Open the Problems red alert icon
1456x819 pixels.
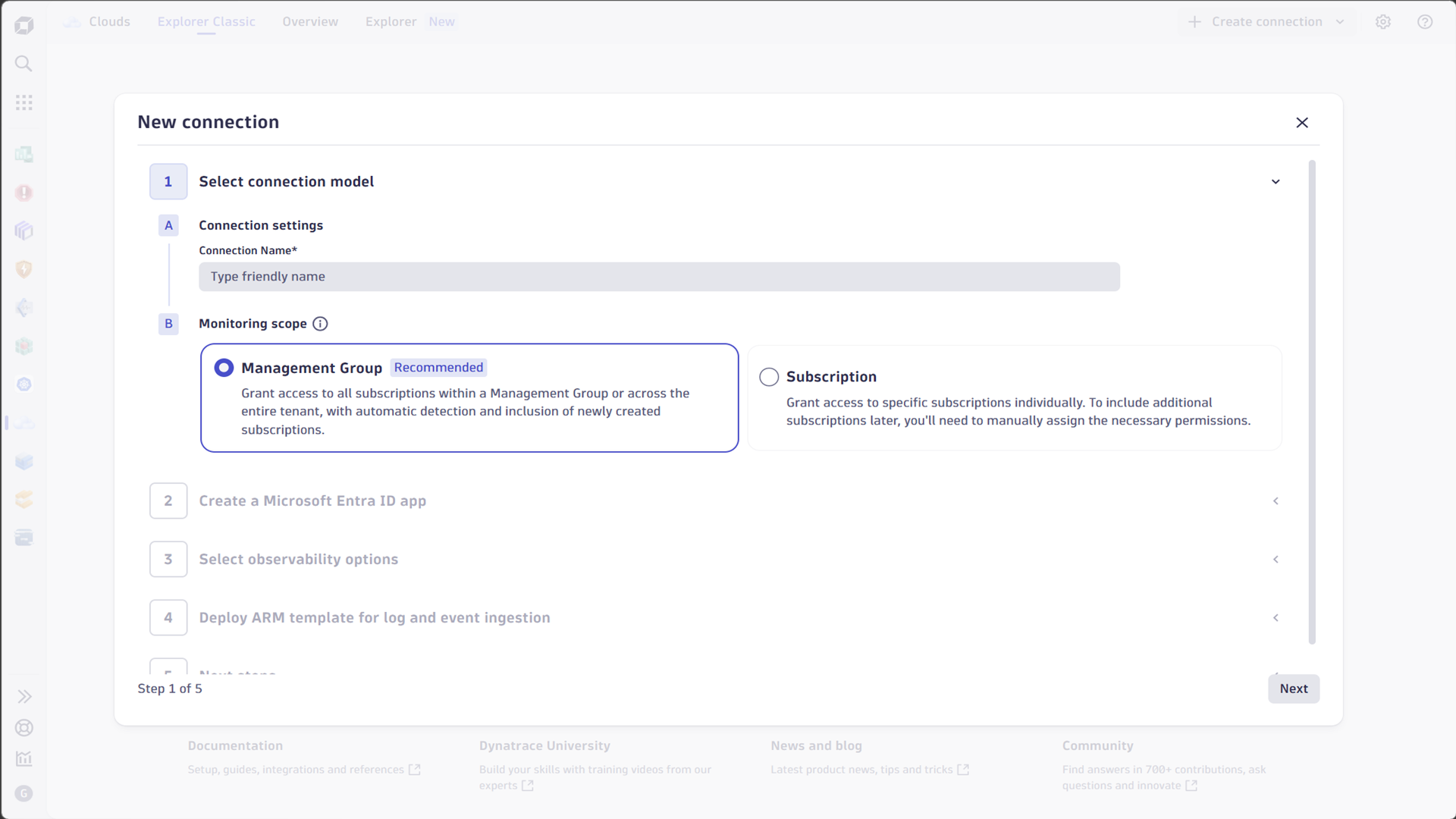coord(24,193)
